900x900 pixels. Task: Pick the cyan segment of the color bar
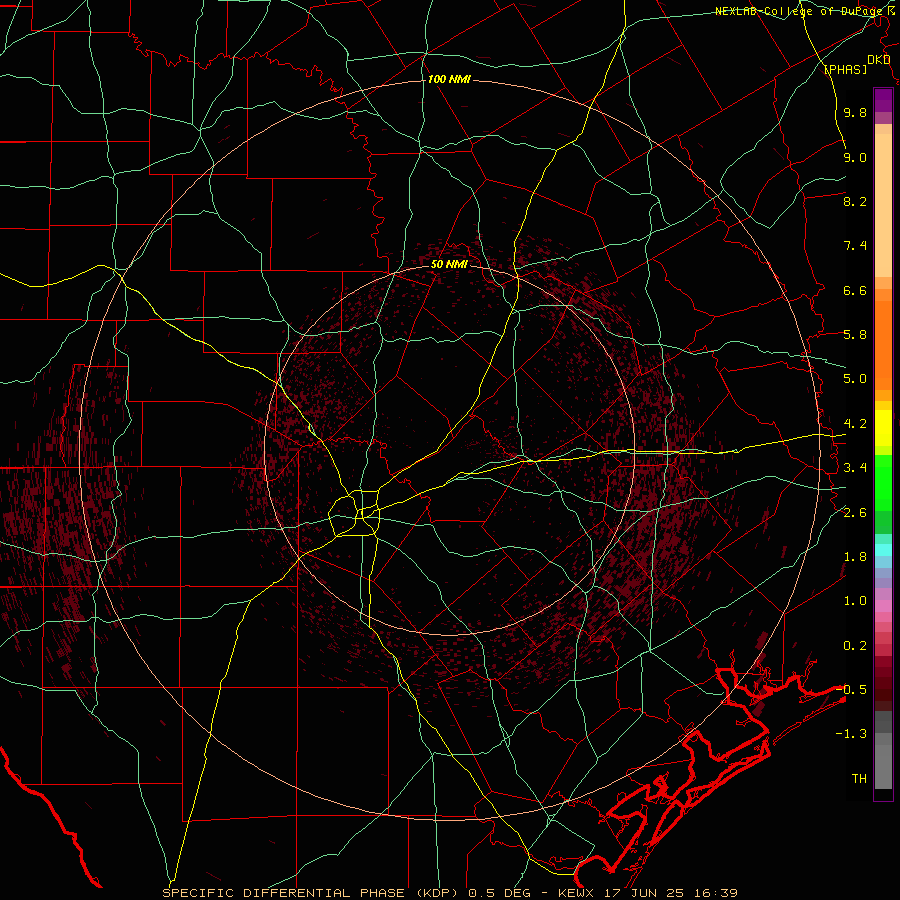point(883,549)
